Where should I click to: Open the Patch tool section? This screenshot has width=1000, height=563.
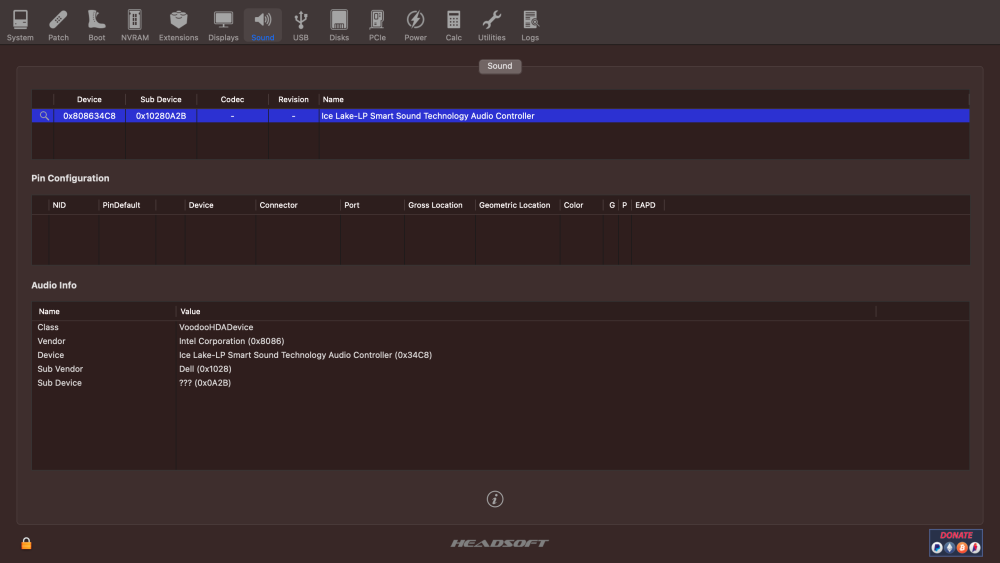point(58,26)
